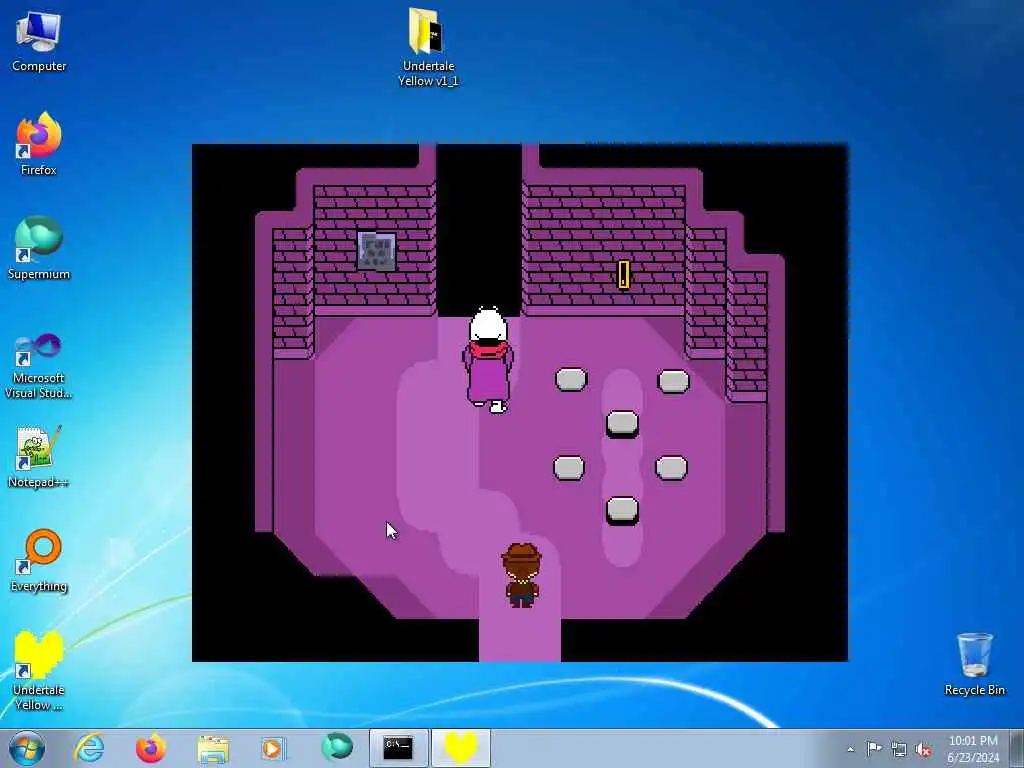Open Supermium from the taskbar
The height and width of the screenshot is (768, 1024).
pos(337,748)
